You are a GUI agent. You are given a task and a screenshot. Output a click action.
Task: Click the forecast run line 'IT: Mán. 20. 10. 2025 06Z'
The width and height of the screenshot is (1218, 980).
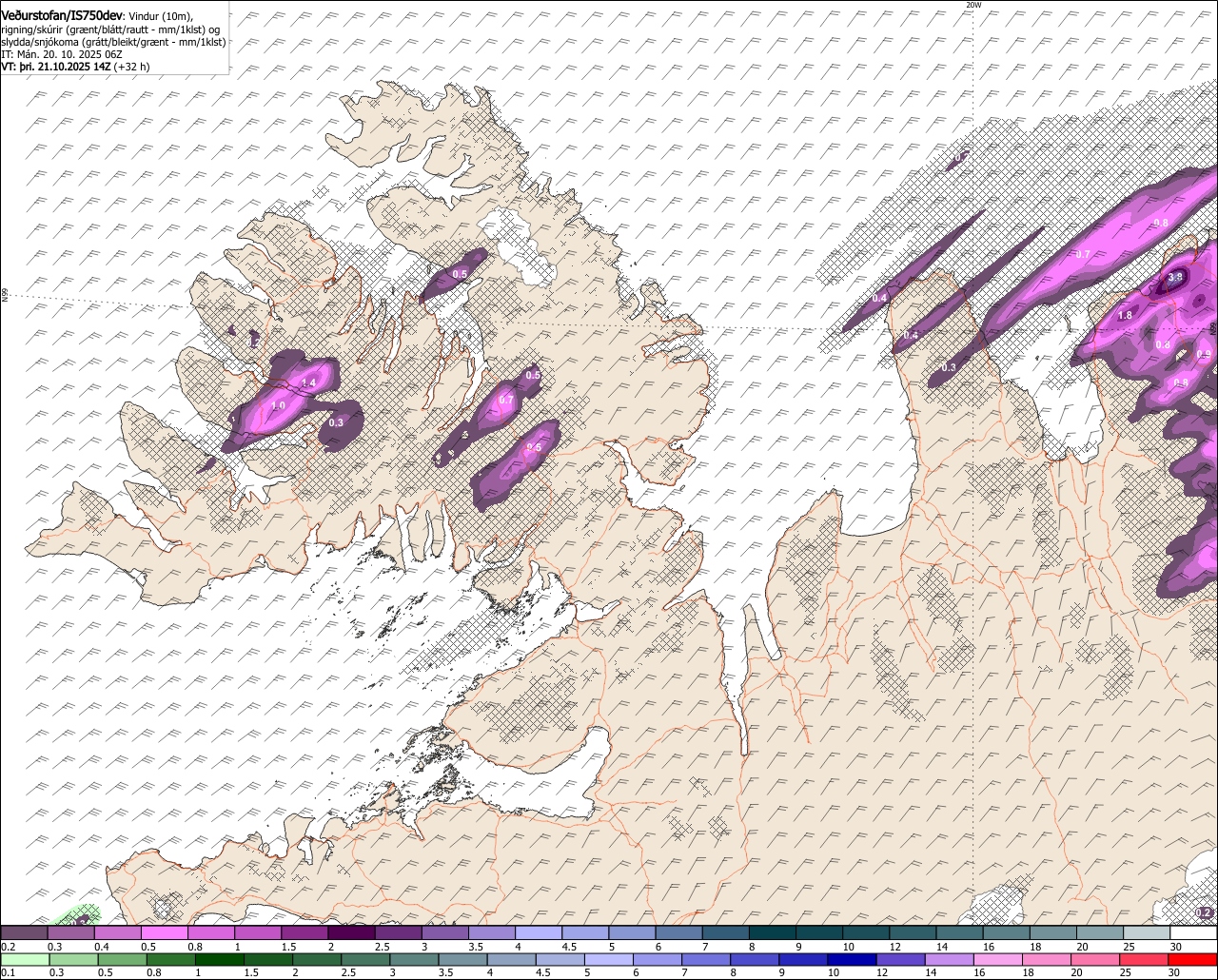click(x=62, y=54)
